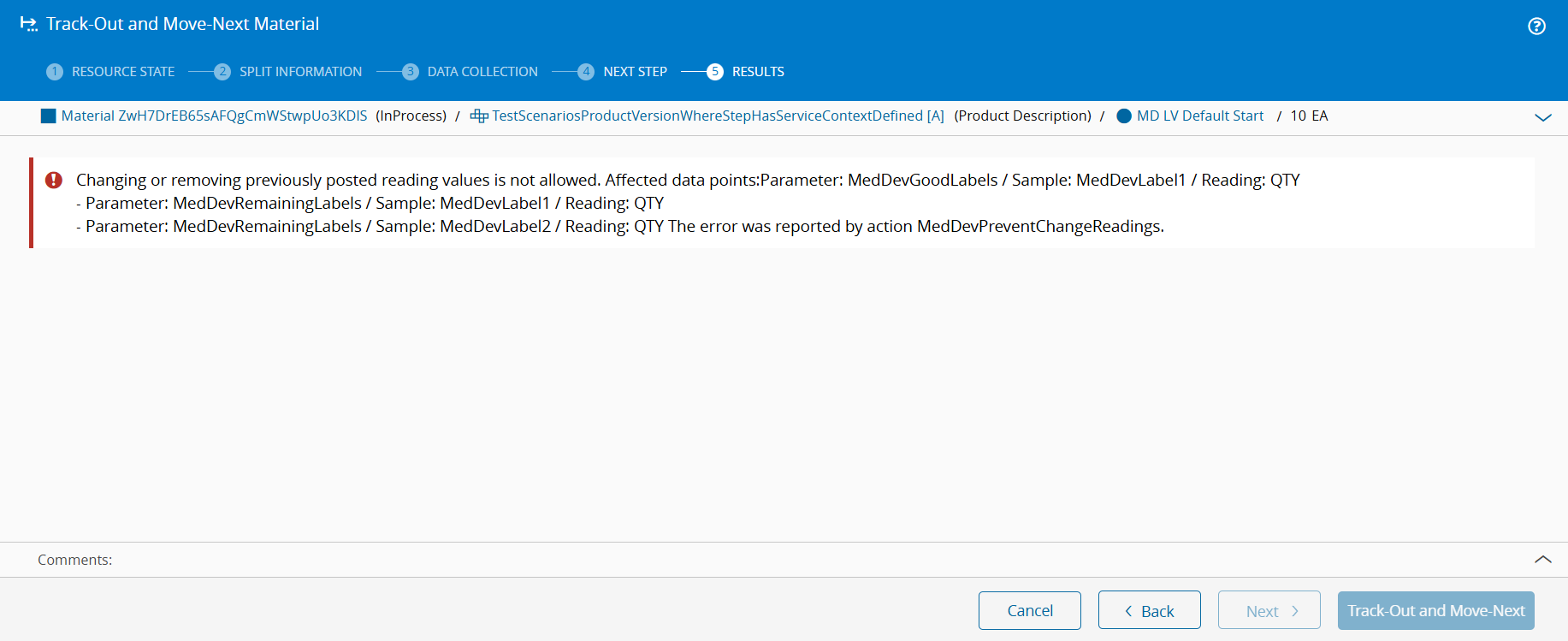Viewport: 1568px width, 641px height.
Task: Select step 1 circle icon
Action: (x=55, y=72)
